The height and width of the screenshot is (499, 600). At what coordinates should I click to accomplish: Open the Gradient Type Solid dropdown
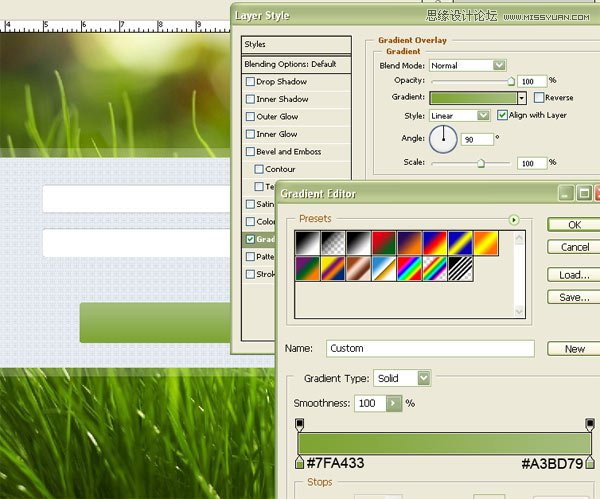[424, 378]
